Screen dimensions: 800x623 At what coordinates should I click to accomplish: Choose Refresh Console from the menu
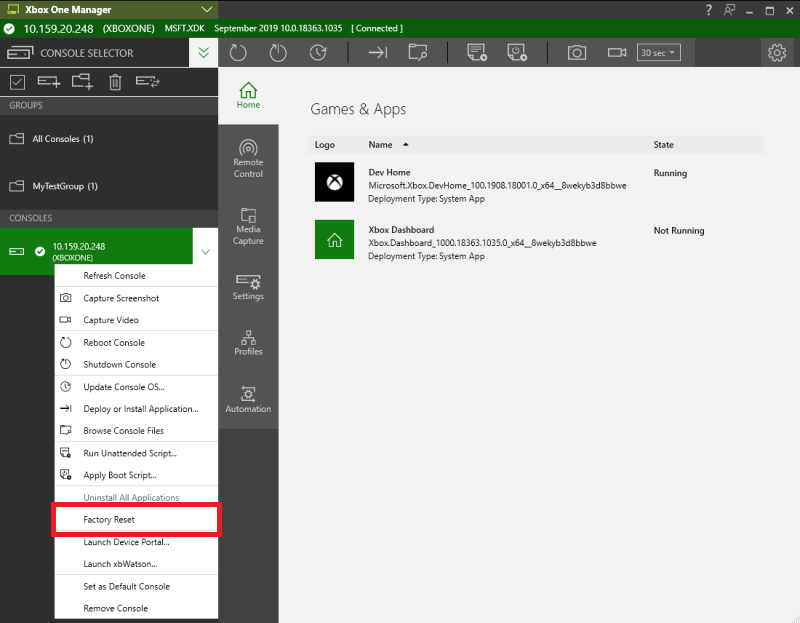point(136,276)
